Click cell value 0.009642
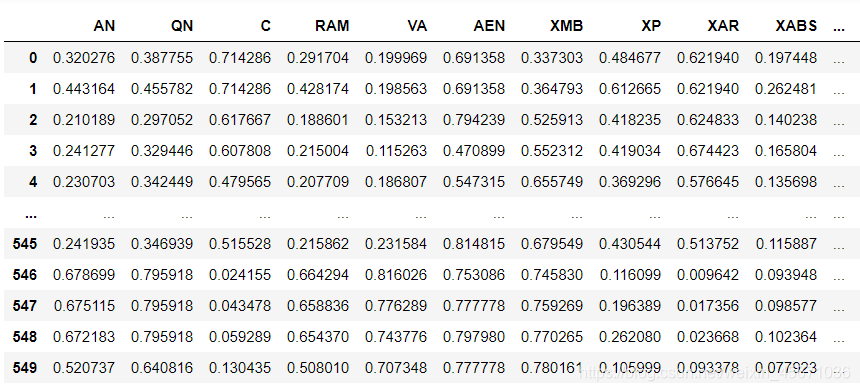 [708, 274]
